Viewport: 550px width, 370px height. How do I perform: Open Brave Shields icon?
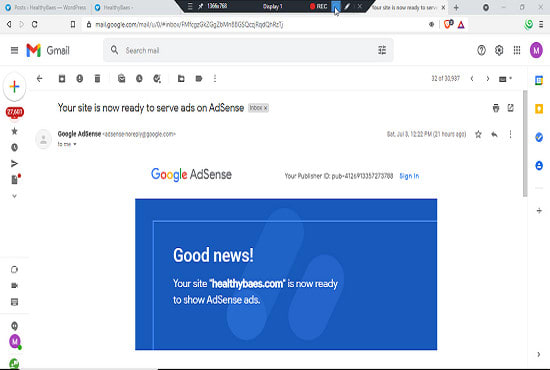click(448, 24)
